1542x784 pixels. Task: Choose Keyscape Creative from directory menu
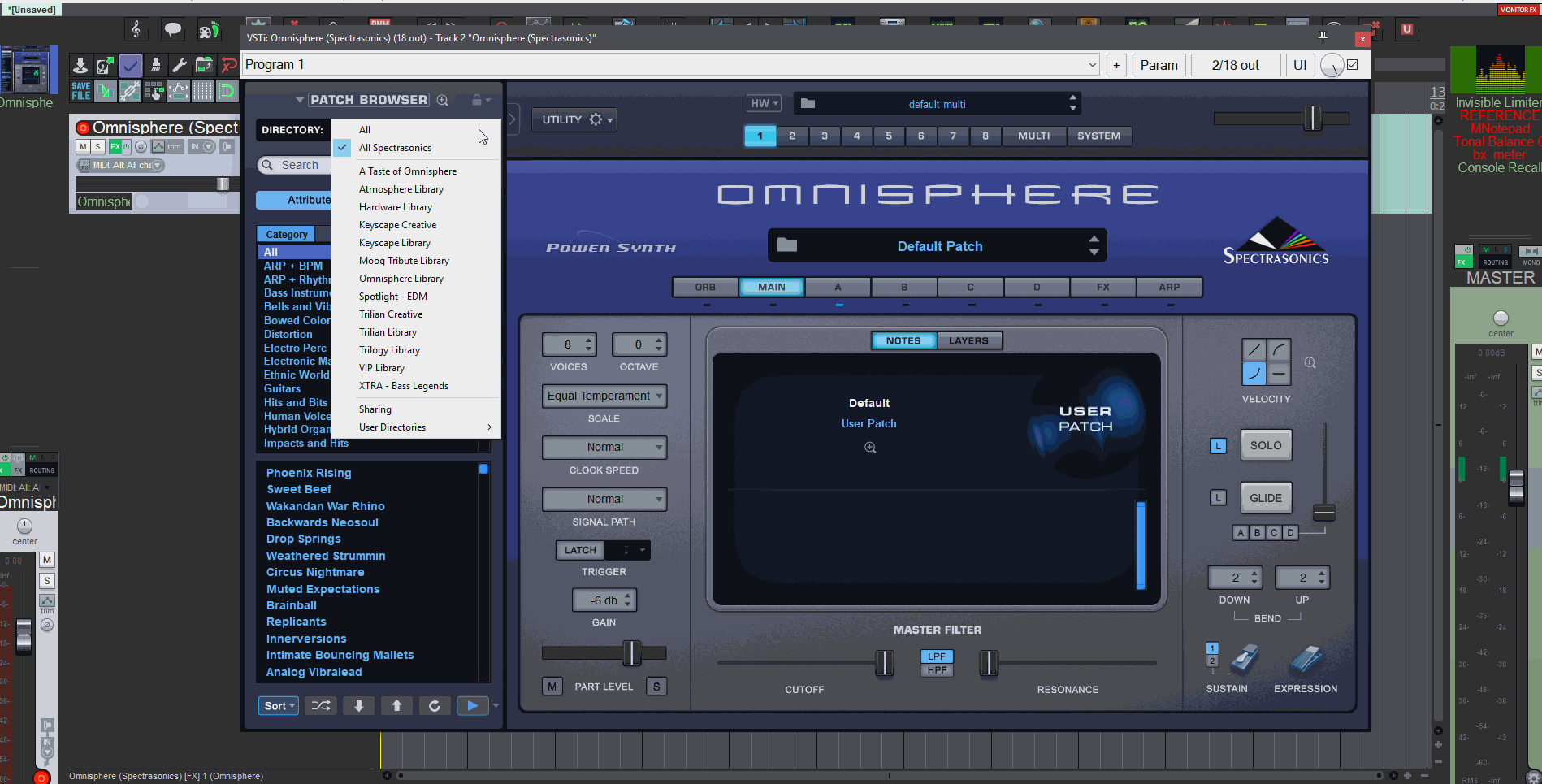tap(397, 225)
